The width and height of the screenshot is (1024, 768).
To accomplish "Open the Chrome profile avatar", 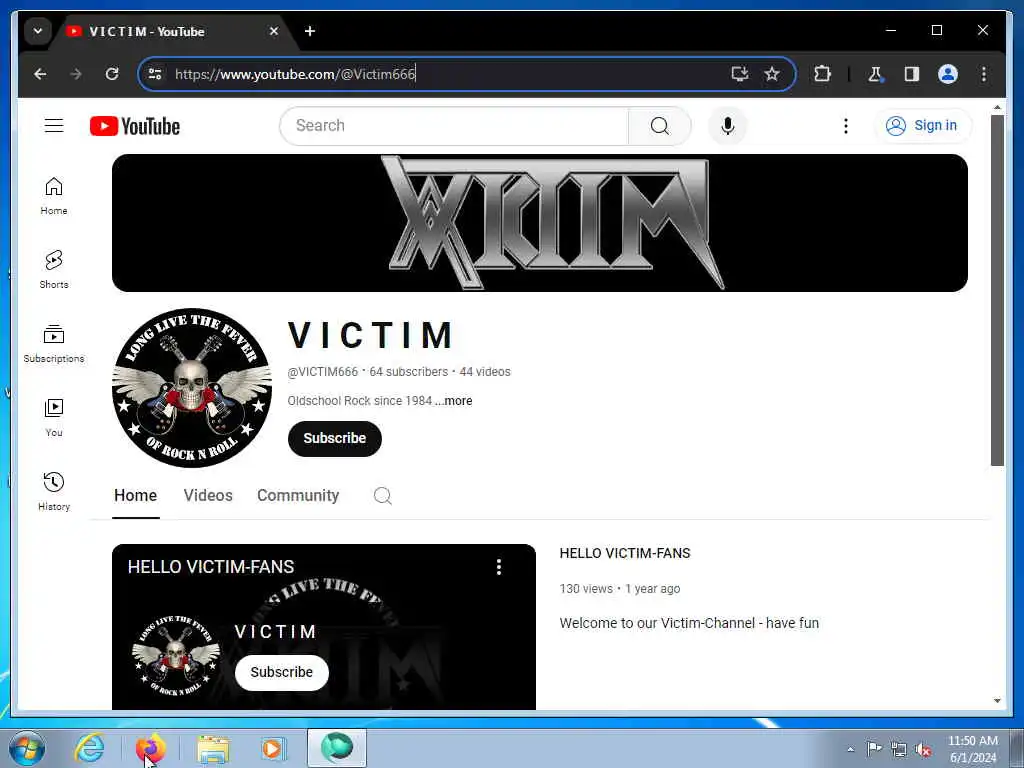I will pyautogui.click(x=948, y=74).
